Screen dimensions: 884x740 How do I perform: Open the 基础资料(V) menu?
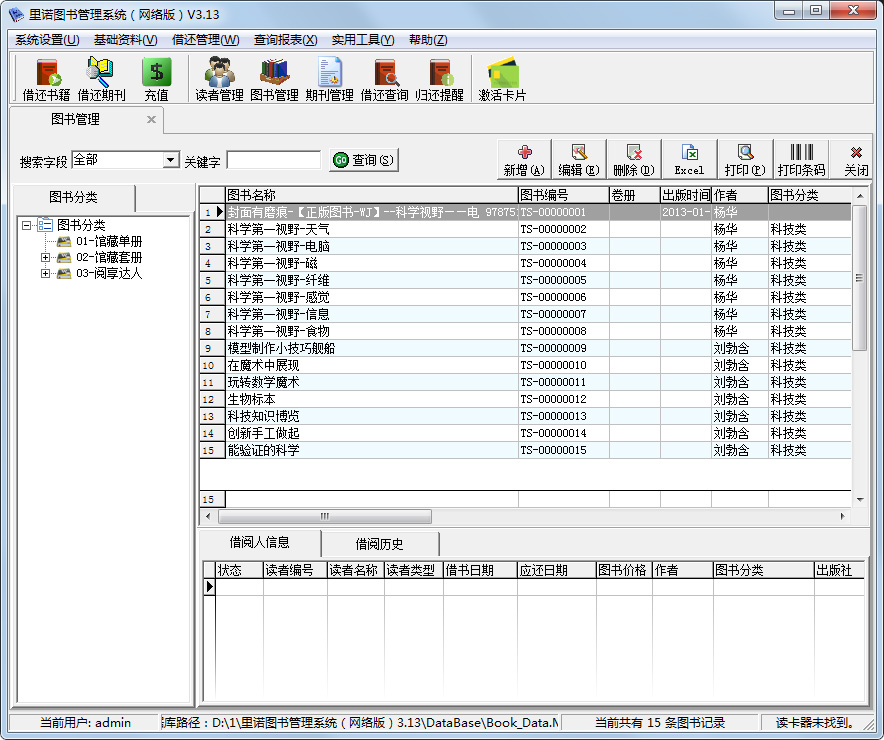[x=125, y=40]
